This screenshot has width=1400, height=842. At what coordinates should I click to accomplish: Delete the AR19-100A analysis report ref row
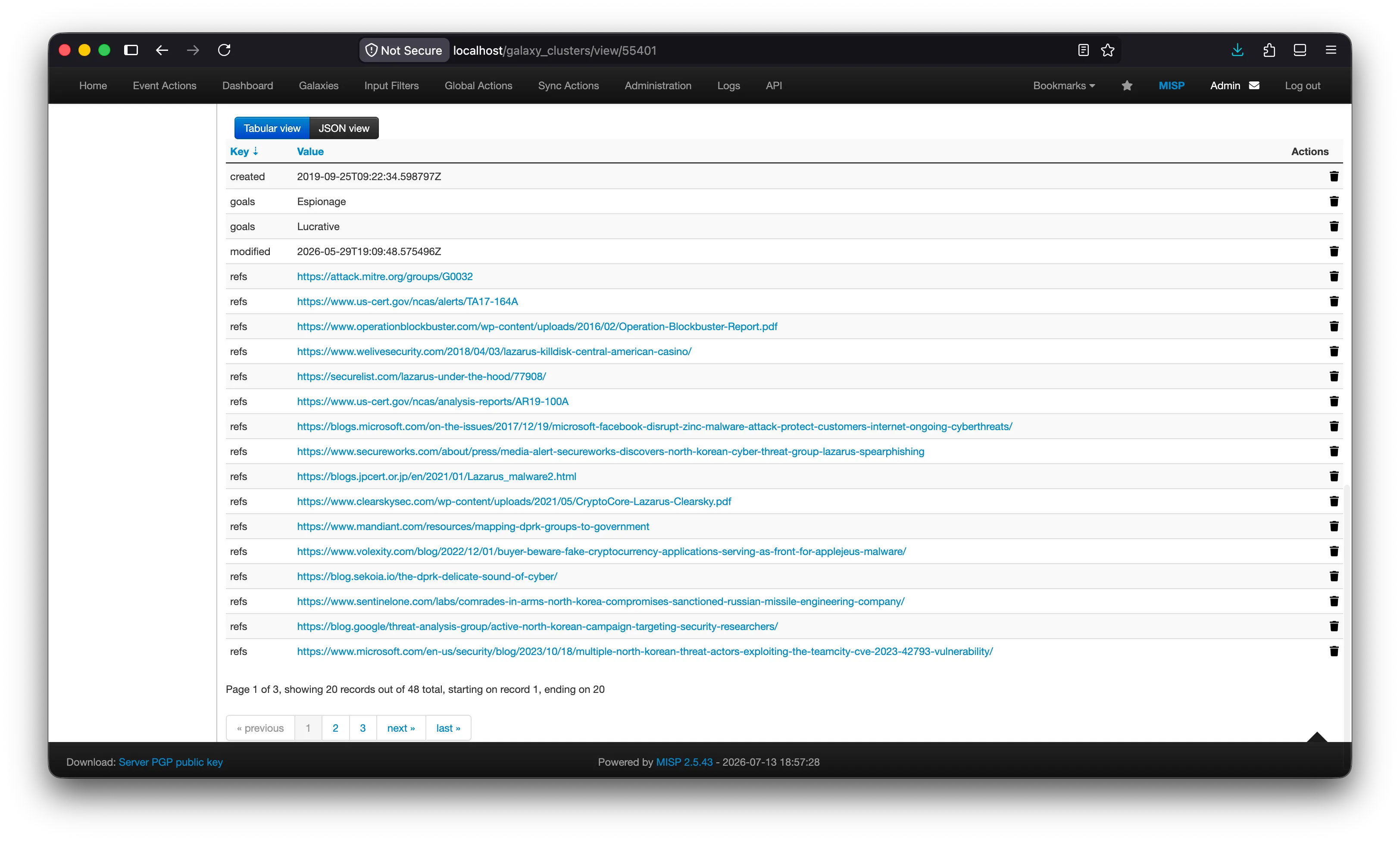point(1334,401)
